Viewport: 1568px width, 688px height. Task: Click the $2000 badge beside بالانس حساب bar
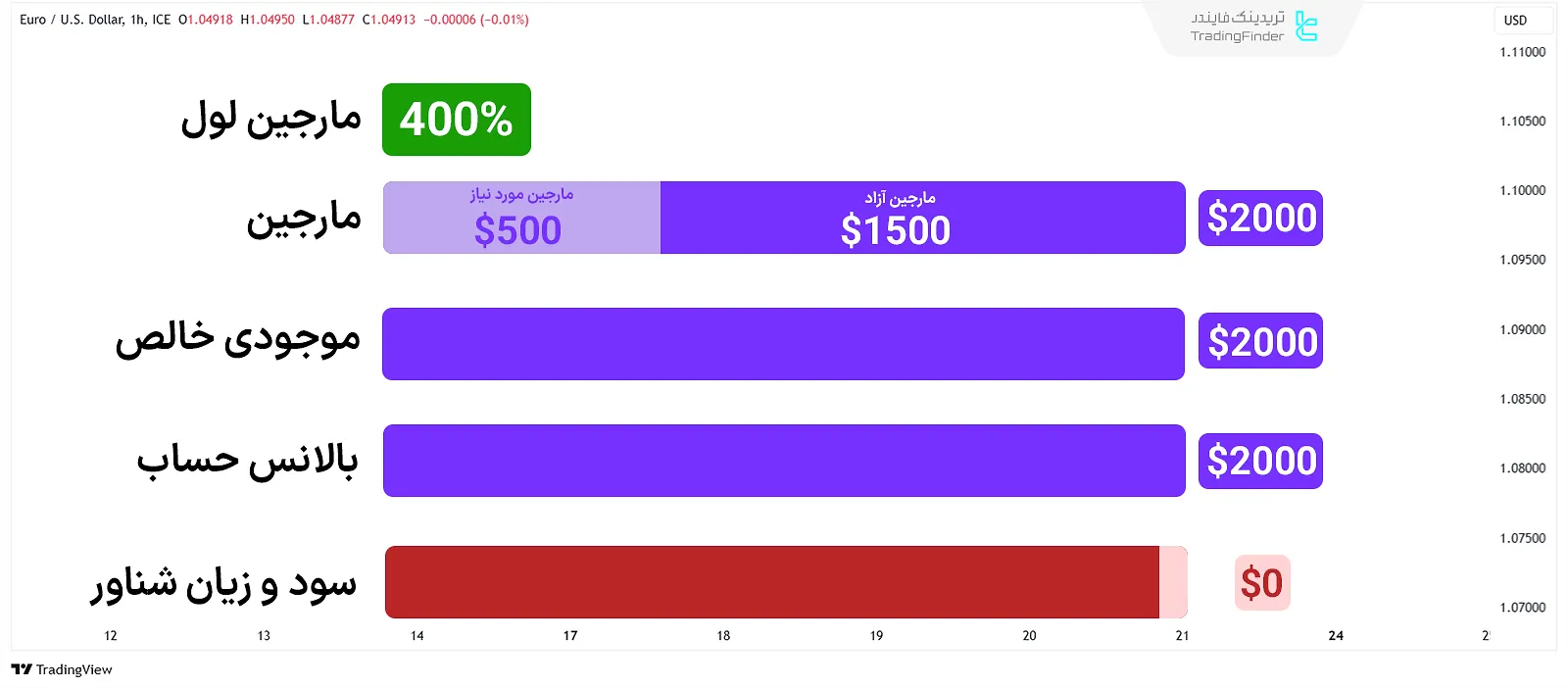(x=1260, y=461)
